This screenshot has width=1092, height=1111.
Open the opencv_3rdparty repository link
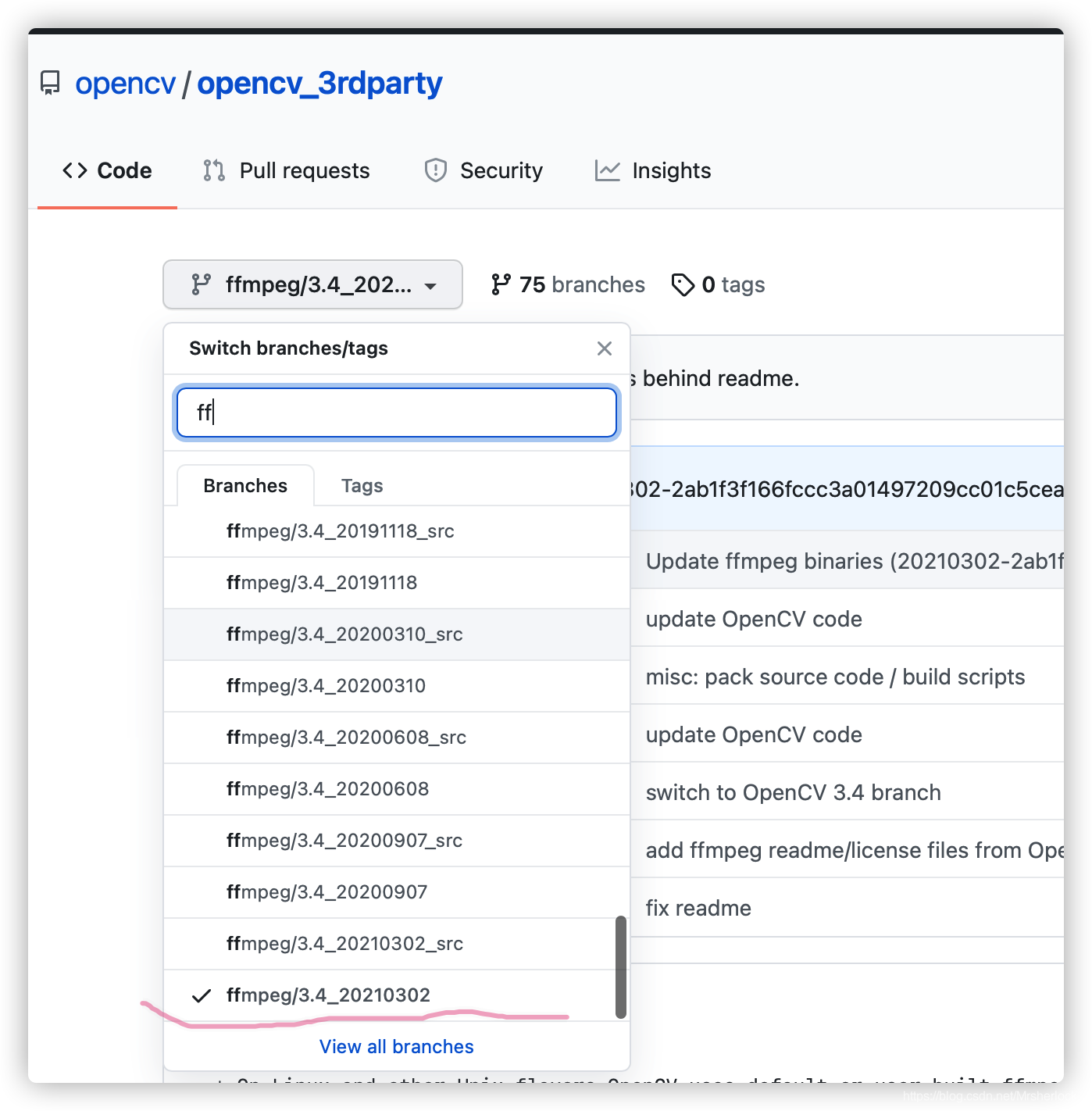[319, 83]
